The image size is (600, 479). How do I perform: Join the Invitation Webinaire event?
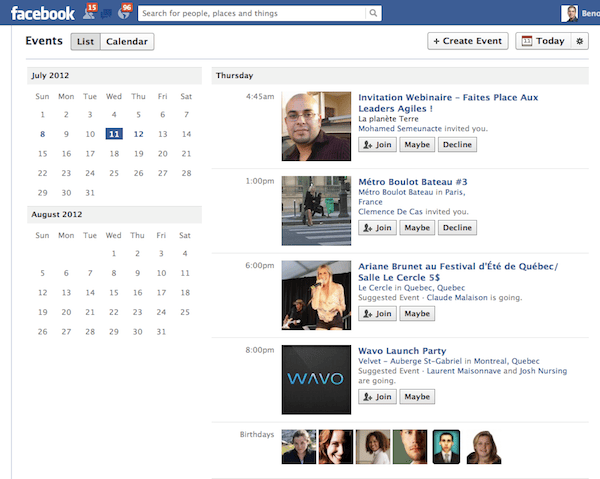pyautogui.click(x=377, y=145)
